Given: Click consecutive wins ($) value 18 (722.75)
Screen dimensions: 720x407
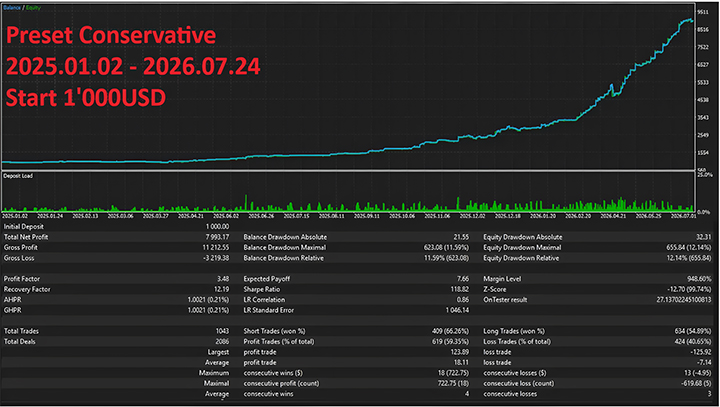Looking at the screenshot, I should 453,373.
